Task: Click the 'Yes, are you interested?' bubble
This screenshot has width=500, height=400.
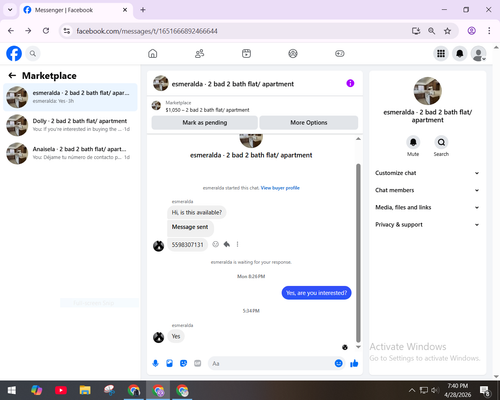Action: (316, 293)
